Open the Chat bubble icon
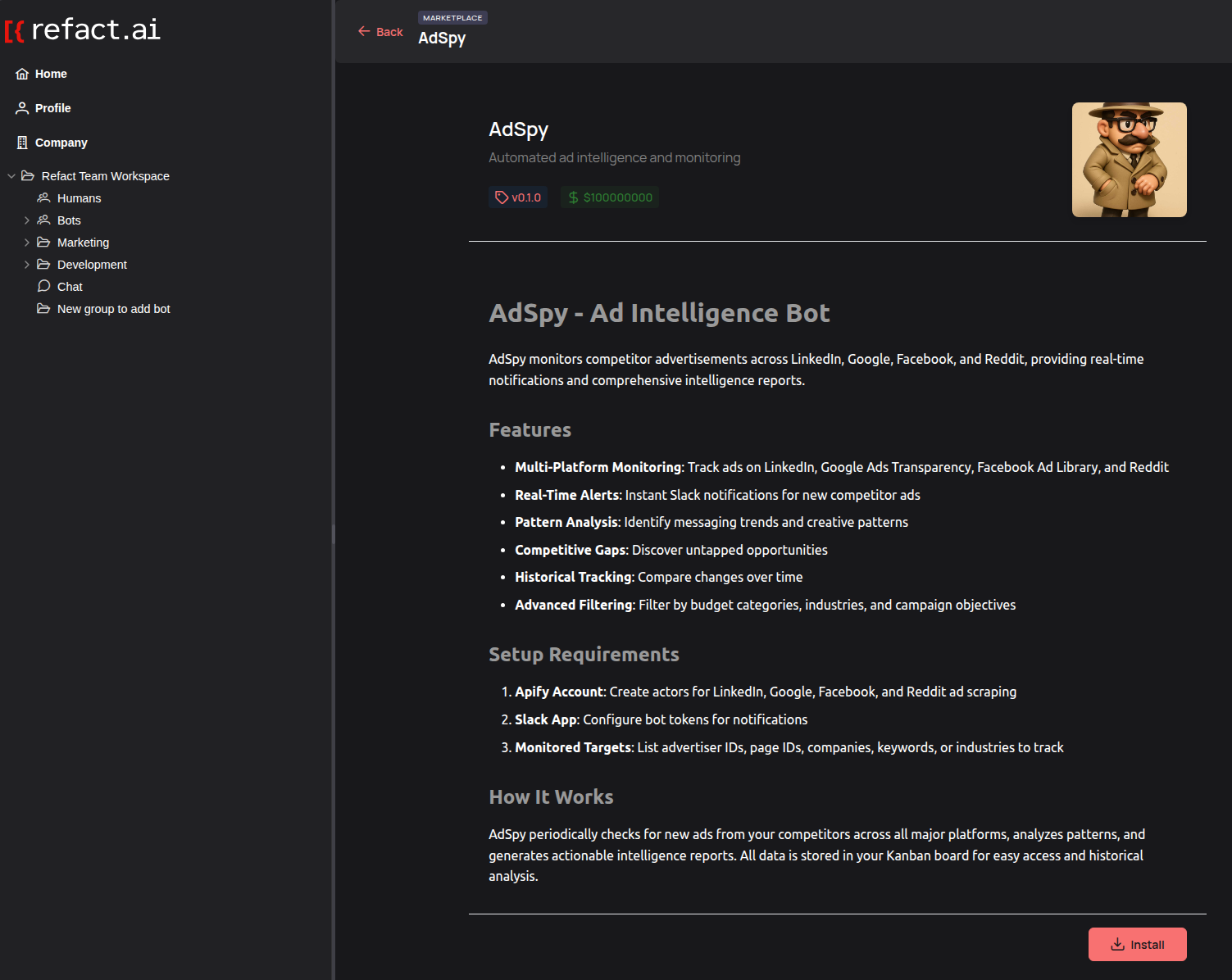 [43, 286]
